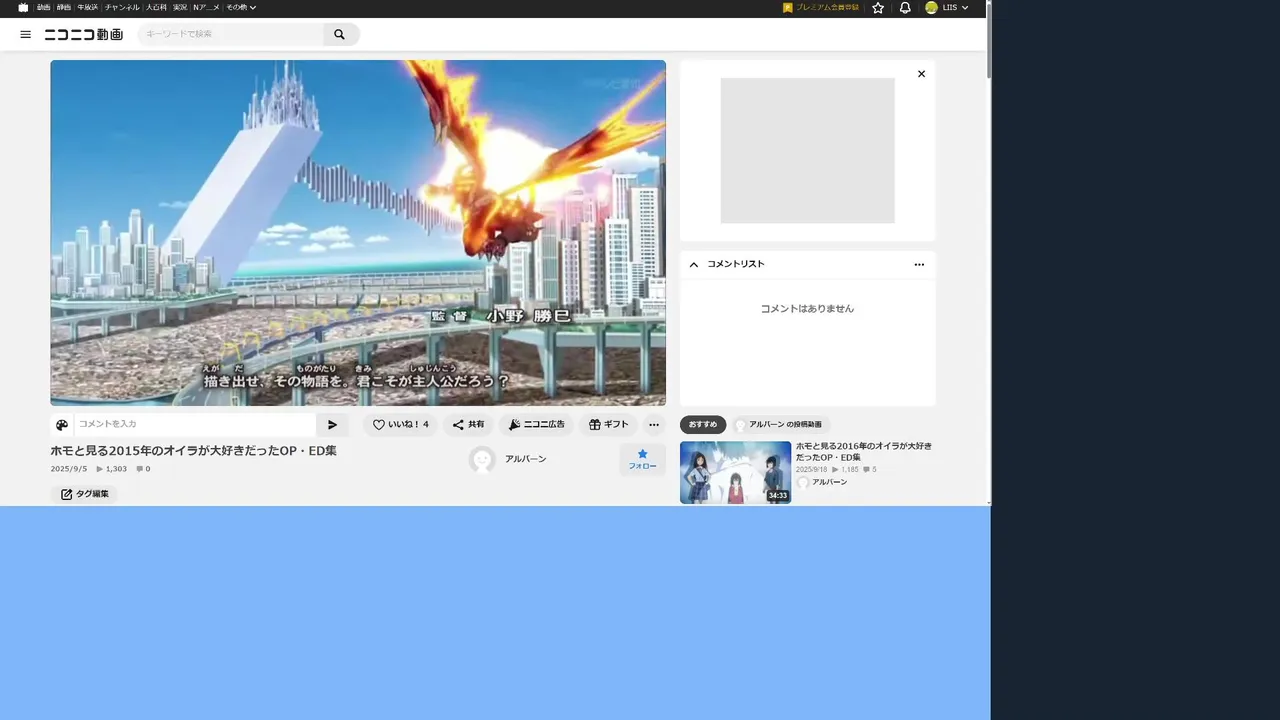Image resolution: width=1280 pixels, height=720 pixels.
Task: Open recommended video title ホモと見る2016年
Action: (x=864, y=452)
